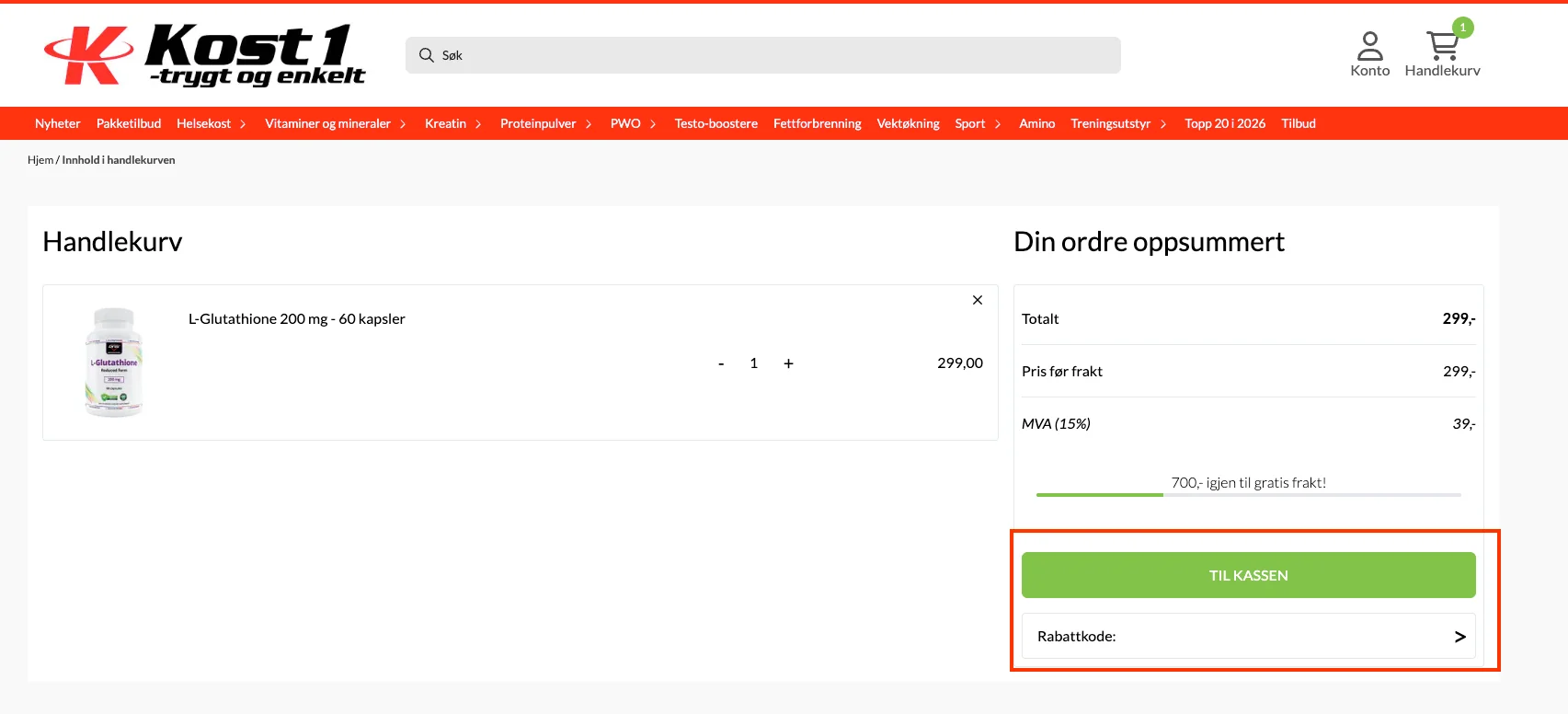Open the Treningsutstyr category
Screen dimensions: 1568x714
[x=1111, y=123]
